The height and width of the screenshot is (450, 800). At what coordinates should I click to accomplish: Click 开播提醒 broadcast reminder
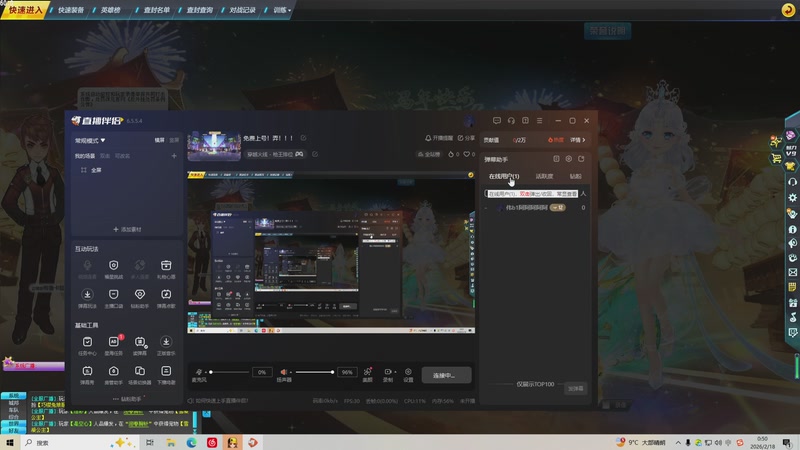(439, 138)
